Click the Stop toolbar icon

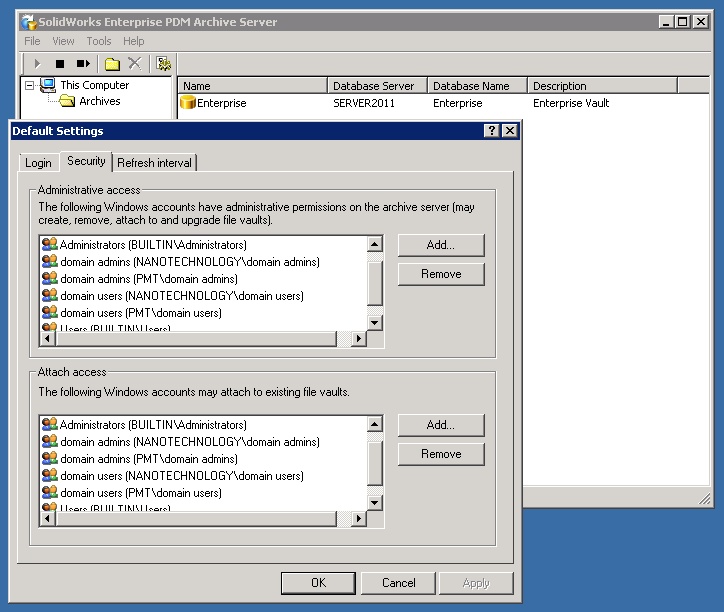coord(60,64)
